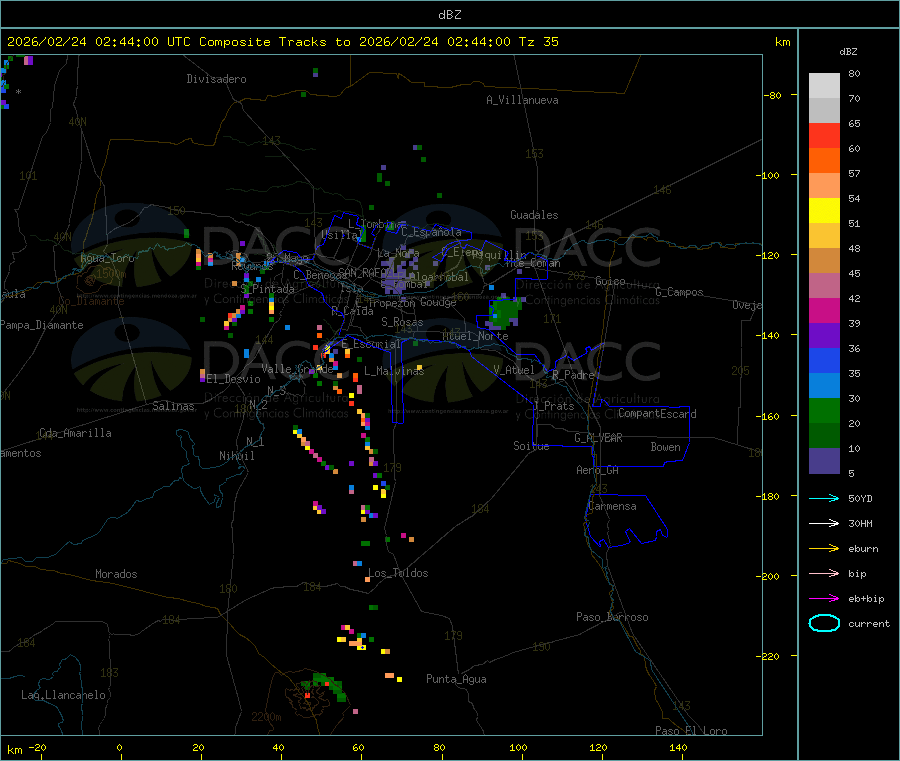Click the Lag.Llancanelo place label
This screenshot has width=900, height=761.
pos(63,695)
